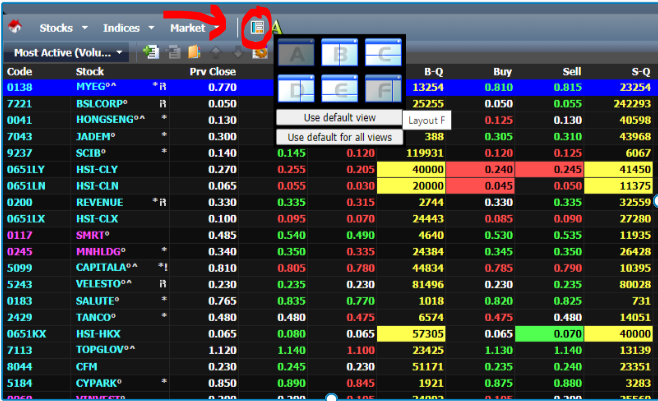
Task: Click the green arrow export icon
Action: (x=151, y=52)
